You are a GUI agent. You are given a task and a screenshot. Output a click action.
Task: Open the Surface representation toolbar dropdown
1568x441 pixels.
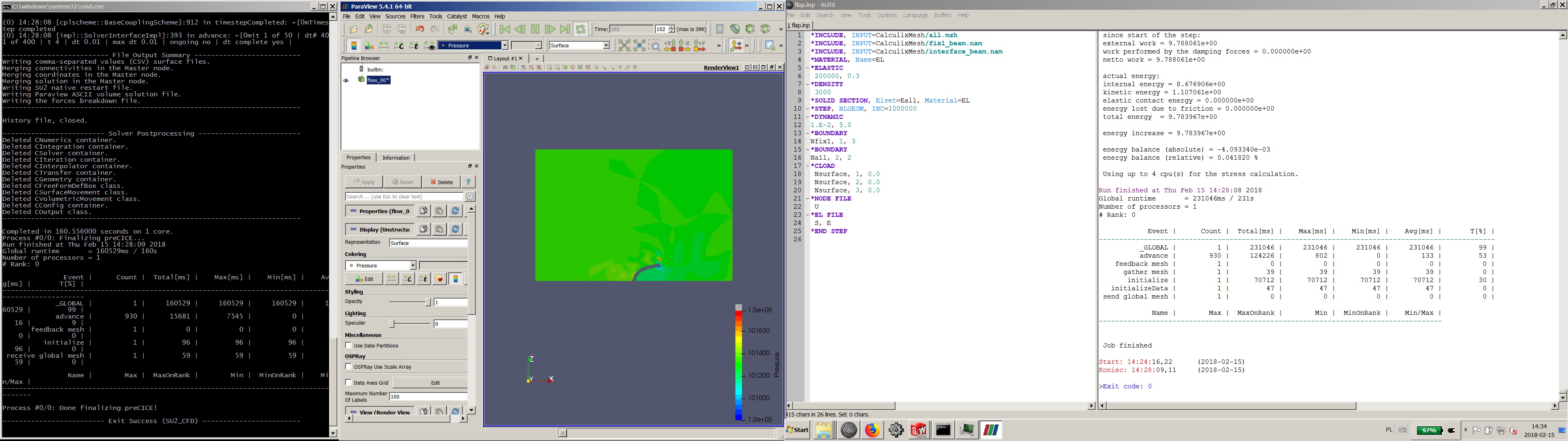606,46
